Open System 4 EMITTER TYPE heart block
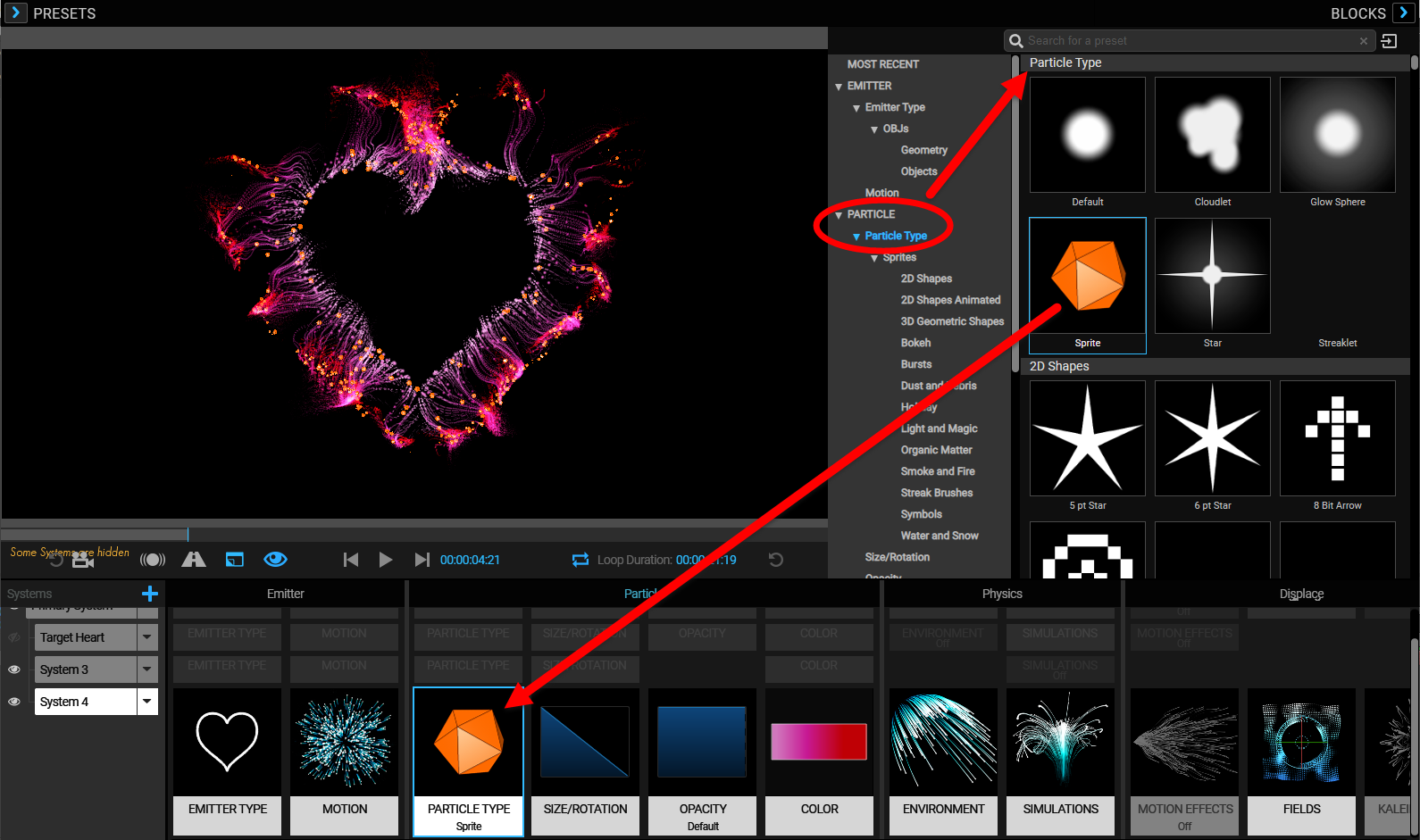This screenshot has width=1420, height=840. [227, 761]
